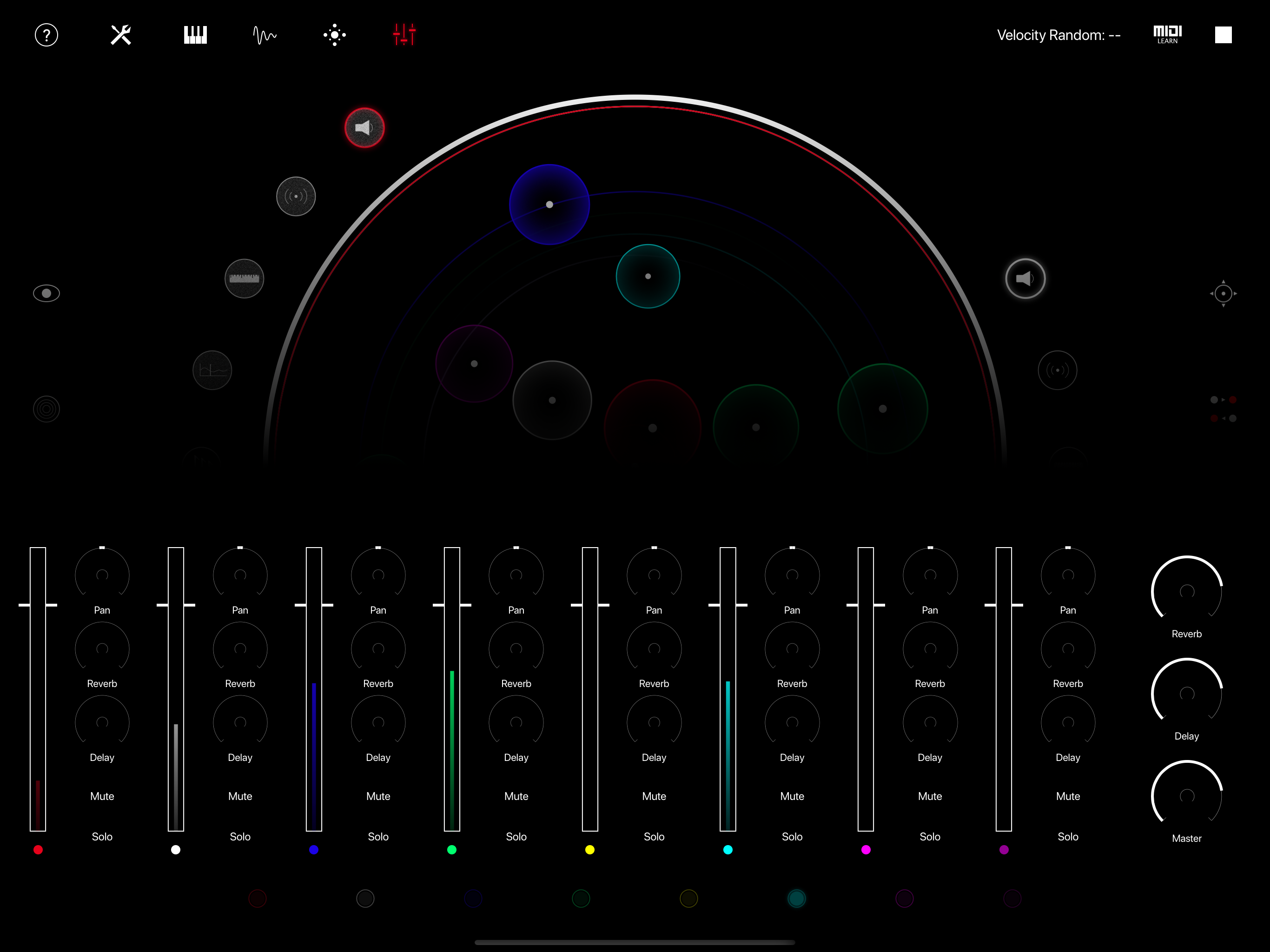The width and height of the screenshot is (1270, 952).
Task: Open the keyboard panel via piano icon
Action: [x=195, y=34]
